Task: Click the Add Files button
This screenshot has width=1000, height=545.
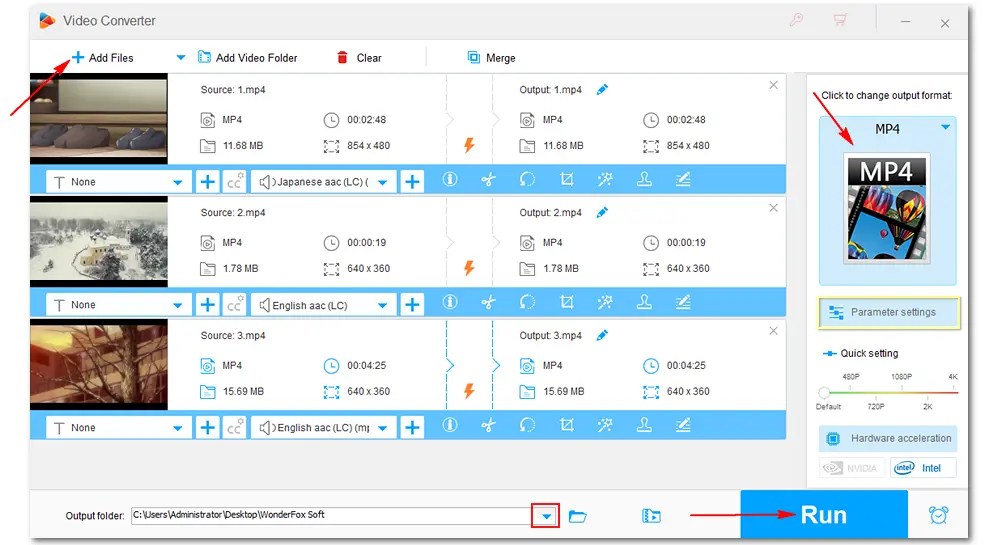Action: click(102, 58)
